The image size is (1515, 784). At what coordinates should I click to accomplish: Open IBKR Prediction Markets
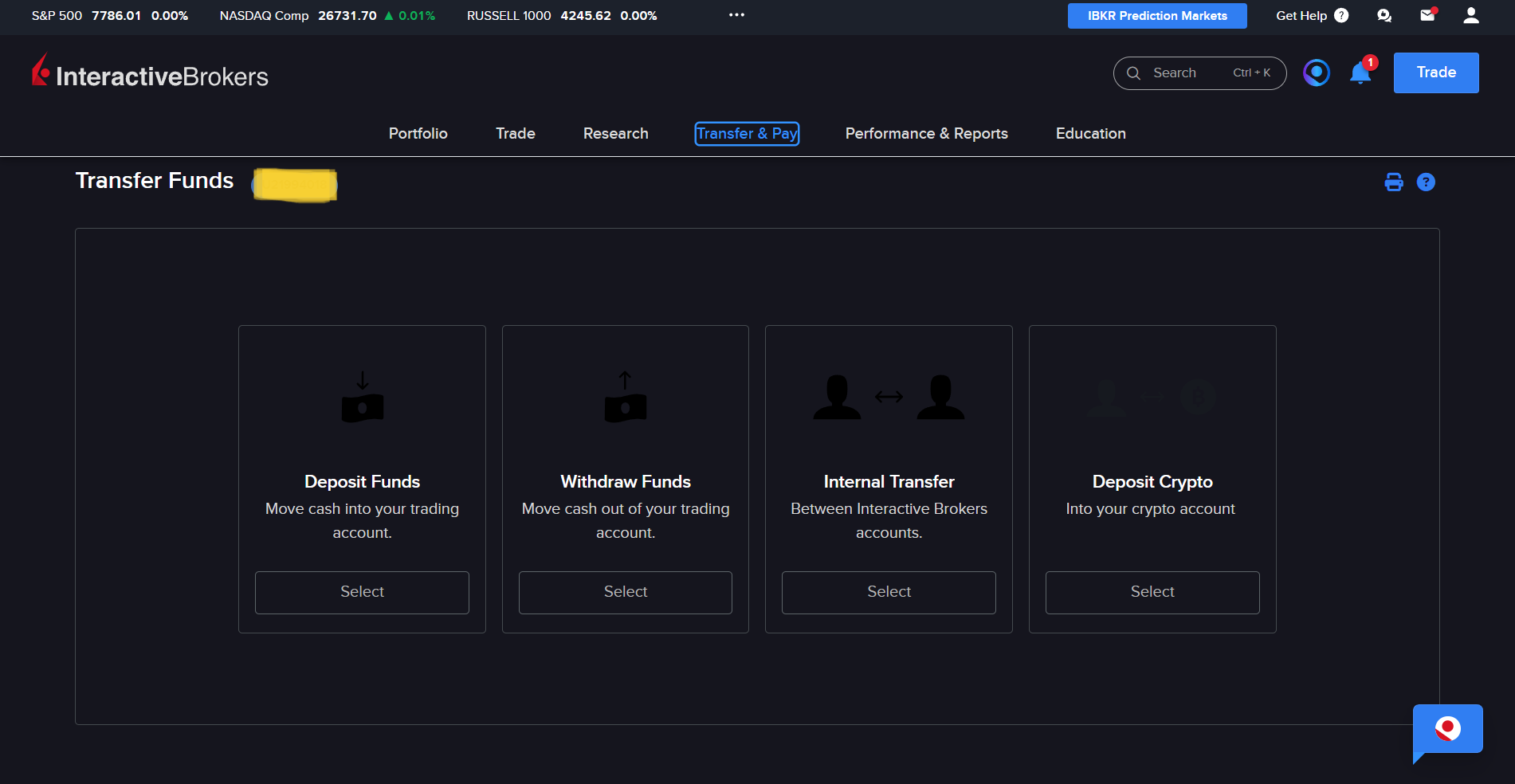1157,15
